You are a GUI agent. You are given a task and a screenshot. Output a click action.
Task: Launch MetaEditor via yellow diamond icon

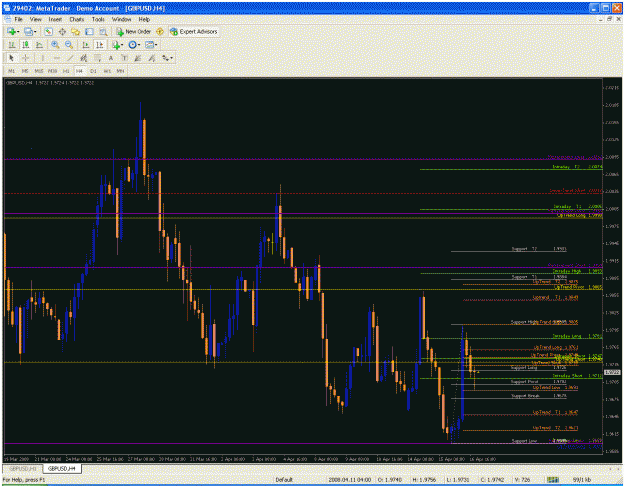[160, 31]
